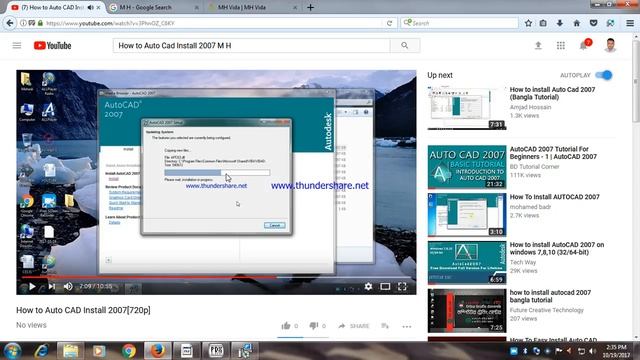Screen dimensions: 640x360
Task: Go to the browser home page
Action: (576, 23)
